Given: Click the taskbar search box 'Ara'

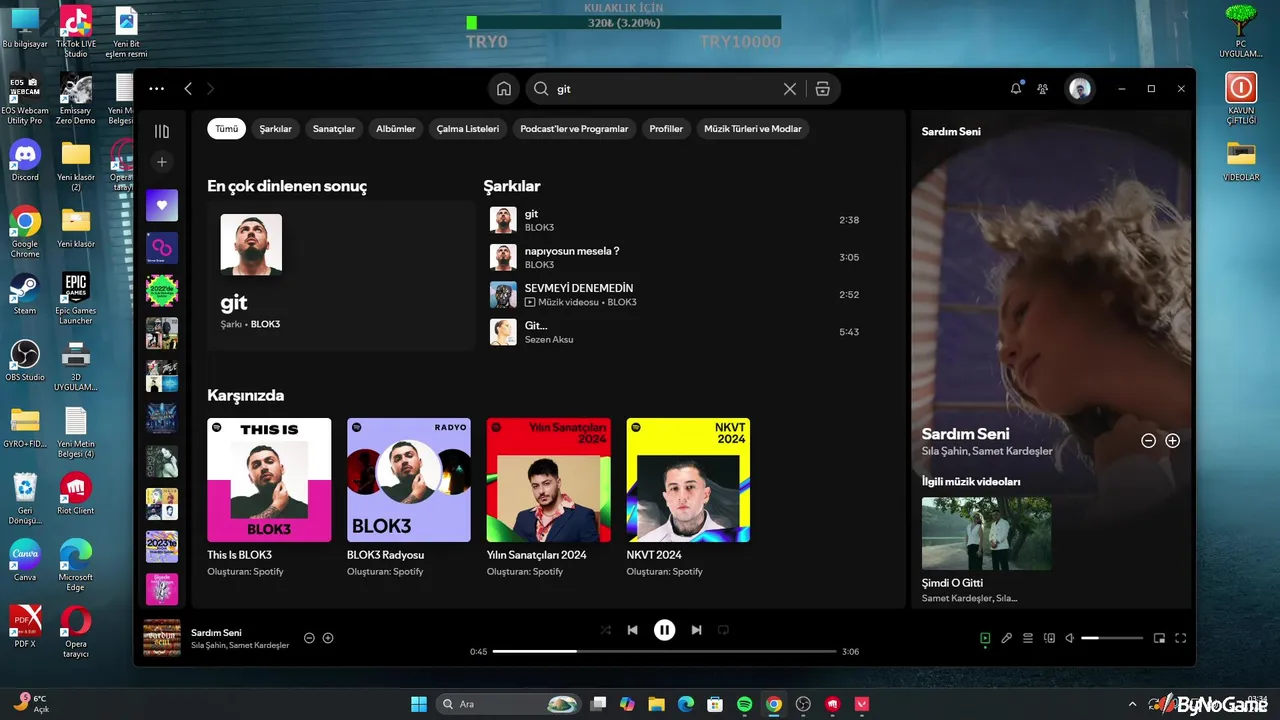Looking at the screenshot, I should 508,704.
